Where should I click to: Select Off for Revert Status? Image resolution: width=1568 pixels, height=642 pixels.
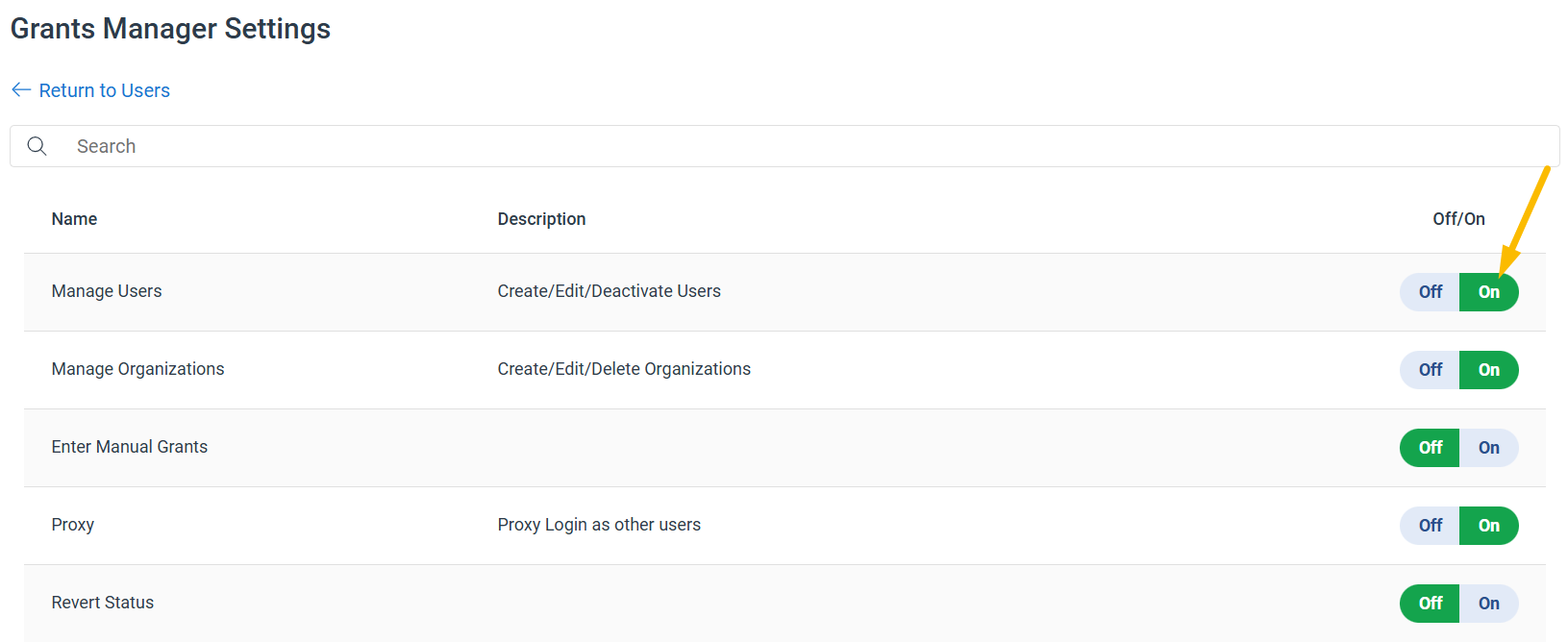pyautogui.click(x=1430, y=604)
